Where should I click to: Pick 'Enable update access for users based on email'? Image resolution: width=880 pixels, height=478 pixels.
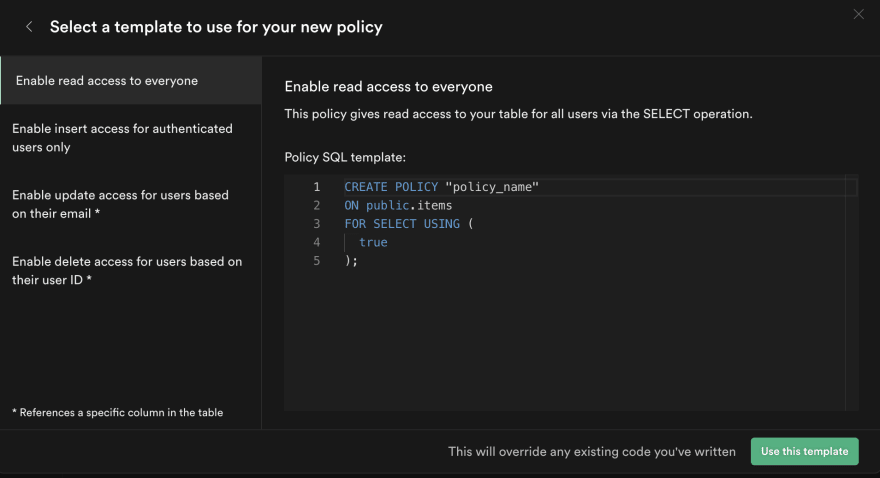[131, 204]
